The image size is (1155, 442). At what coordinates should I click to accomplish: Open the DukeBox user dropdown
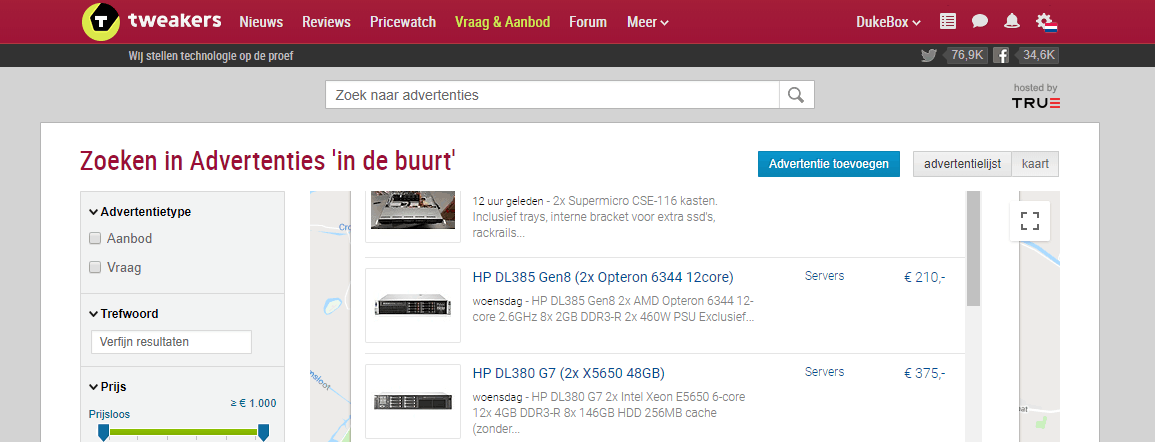(x=888, y=22)
